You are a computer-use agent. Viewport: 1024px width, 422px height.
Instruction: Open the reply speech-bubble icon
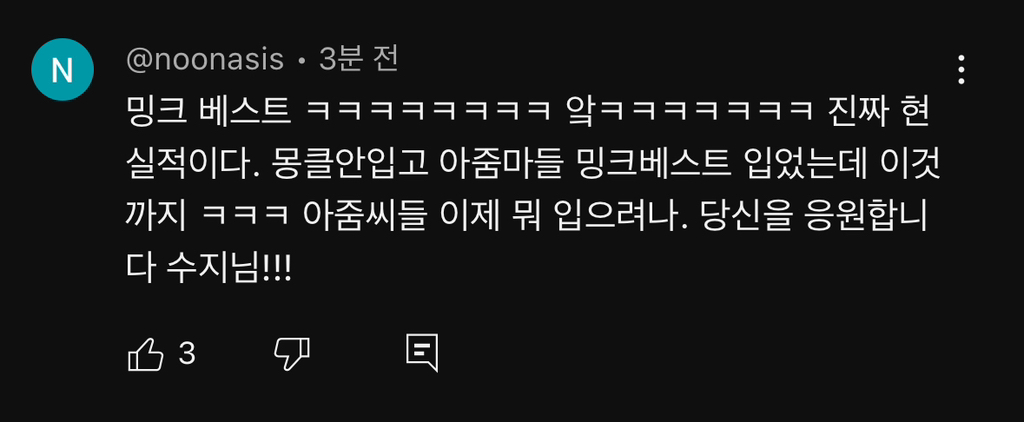tap(422, 354)
